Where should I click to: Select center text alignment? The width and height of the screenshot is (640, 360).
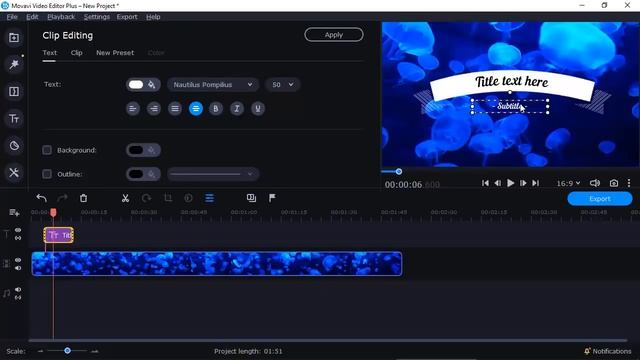coord(196,109)
